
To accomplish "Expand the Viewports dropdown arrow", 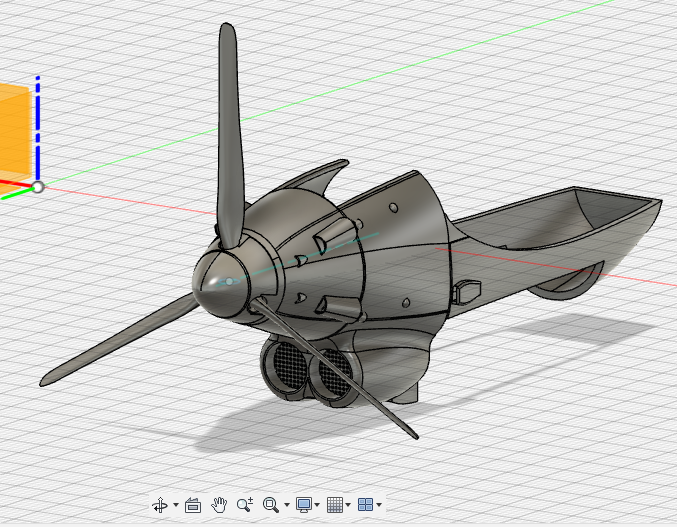I will tap(379, 505).
